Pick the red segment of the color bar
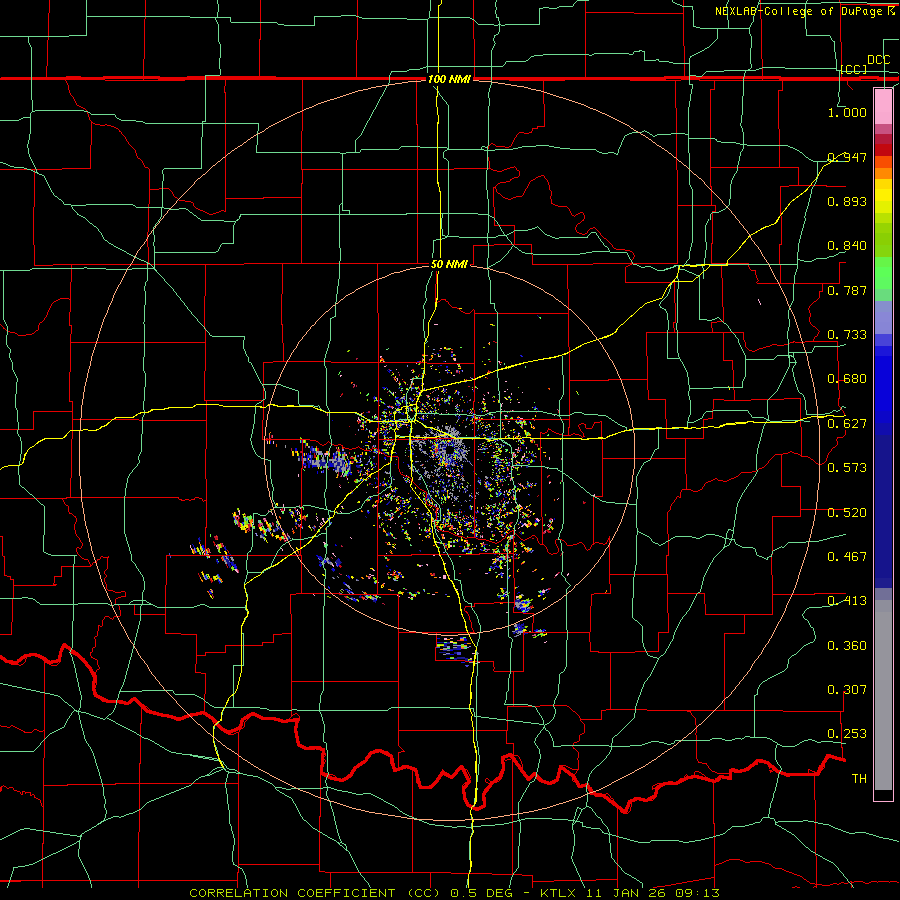 click(883, 150)
